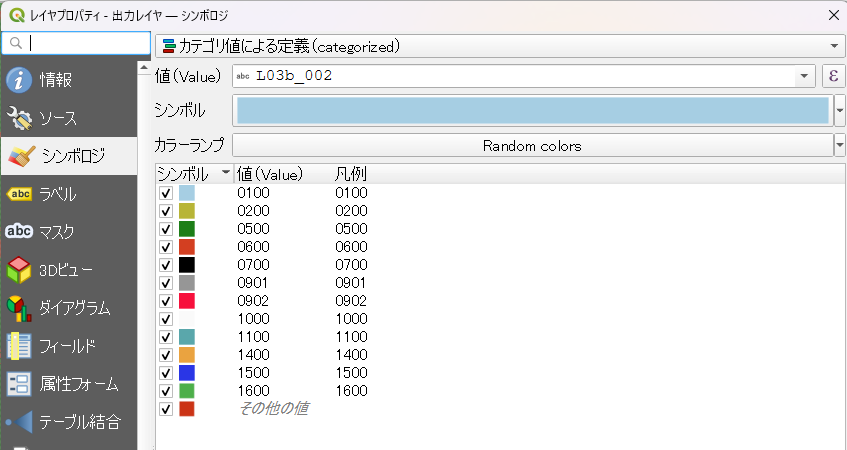Open the マスク abc icon
The width and height of the screenshot is (847, 450).
[x=19, y=231]
